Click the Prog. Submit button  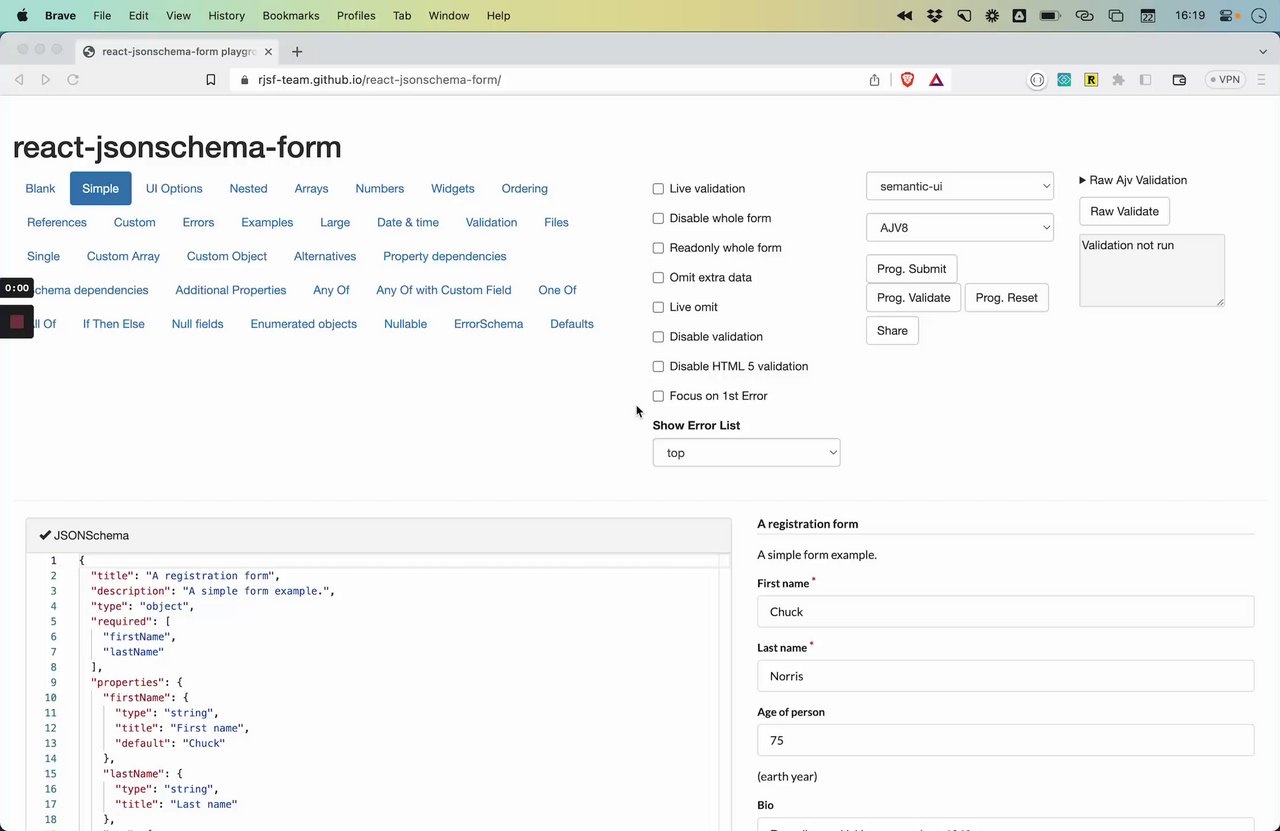click(x=911, y=269)
